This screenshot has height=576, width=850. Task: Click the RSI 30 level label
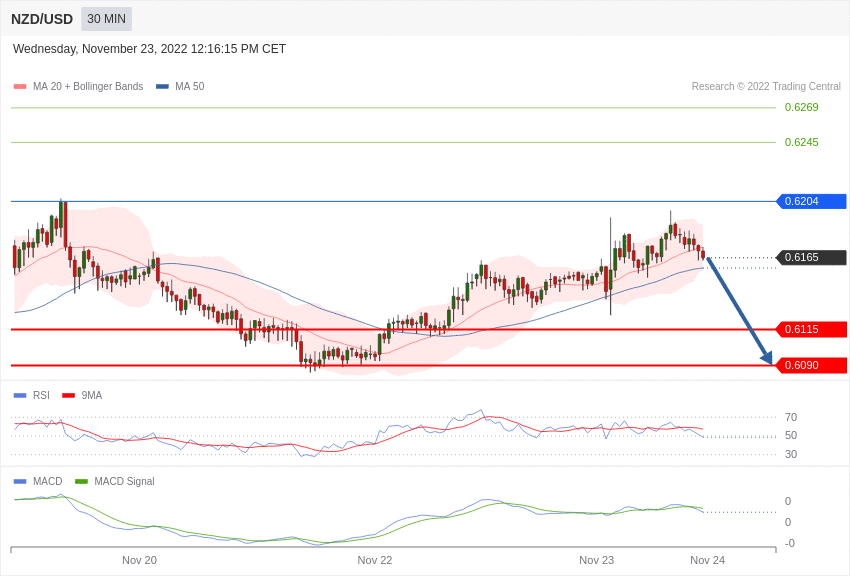click(791, 454)
